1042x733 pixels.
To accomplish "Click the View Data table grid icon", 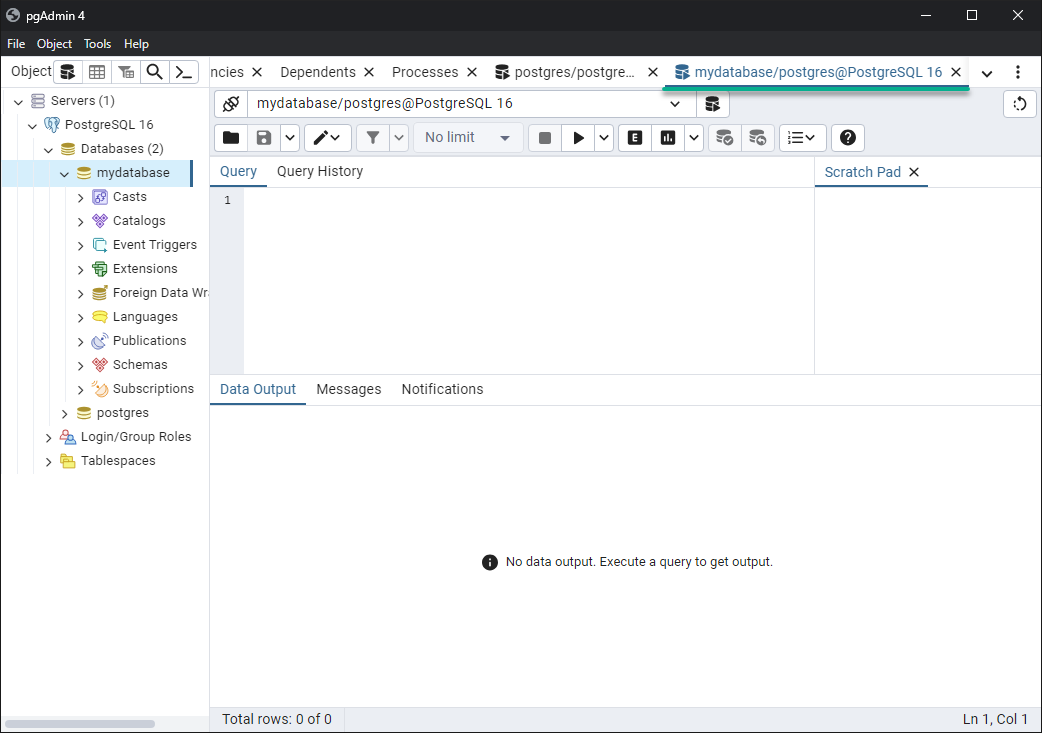I will [x=97, y=72].
